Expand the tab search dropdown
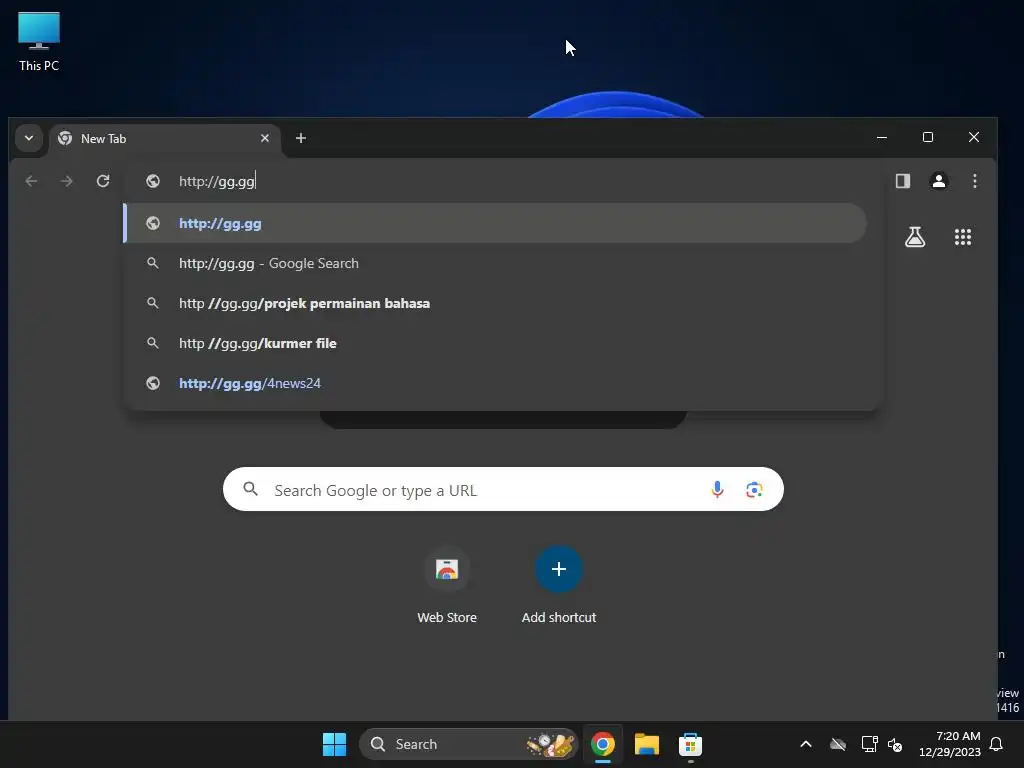The width and height of the screenshot is (1024, 768). pos(29,138)
